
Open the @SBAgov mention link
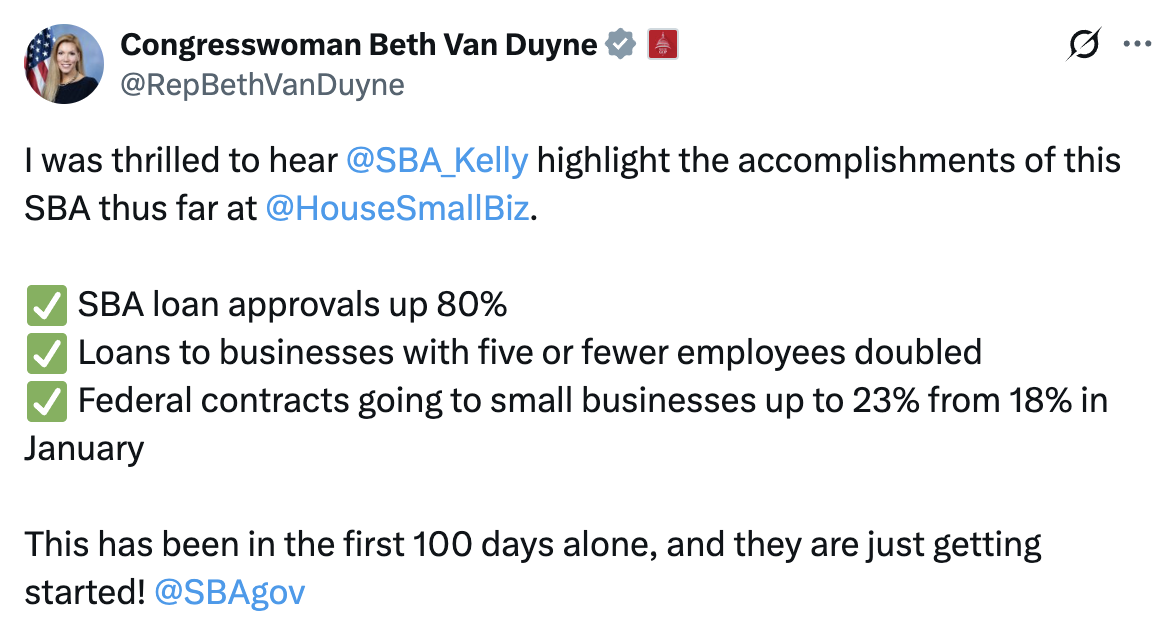[x=230, y=593]
